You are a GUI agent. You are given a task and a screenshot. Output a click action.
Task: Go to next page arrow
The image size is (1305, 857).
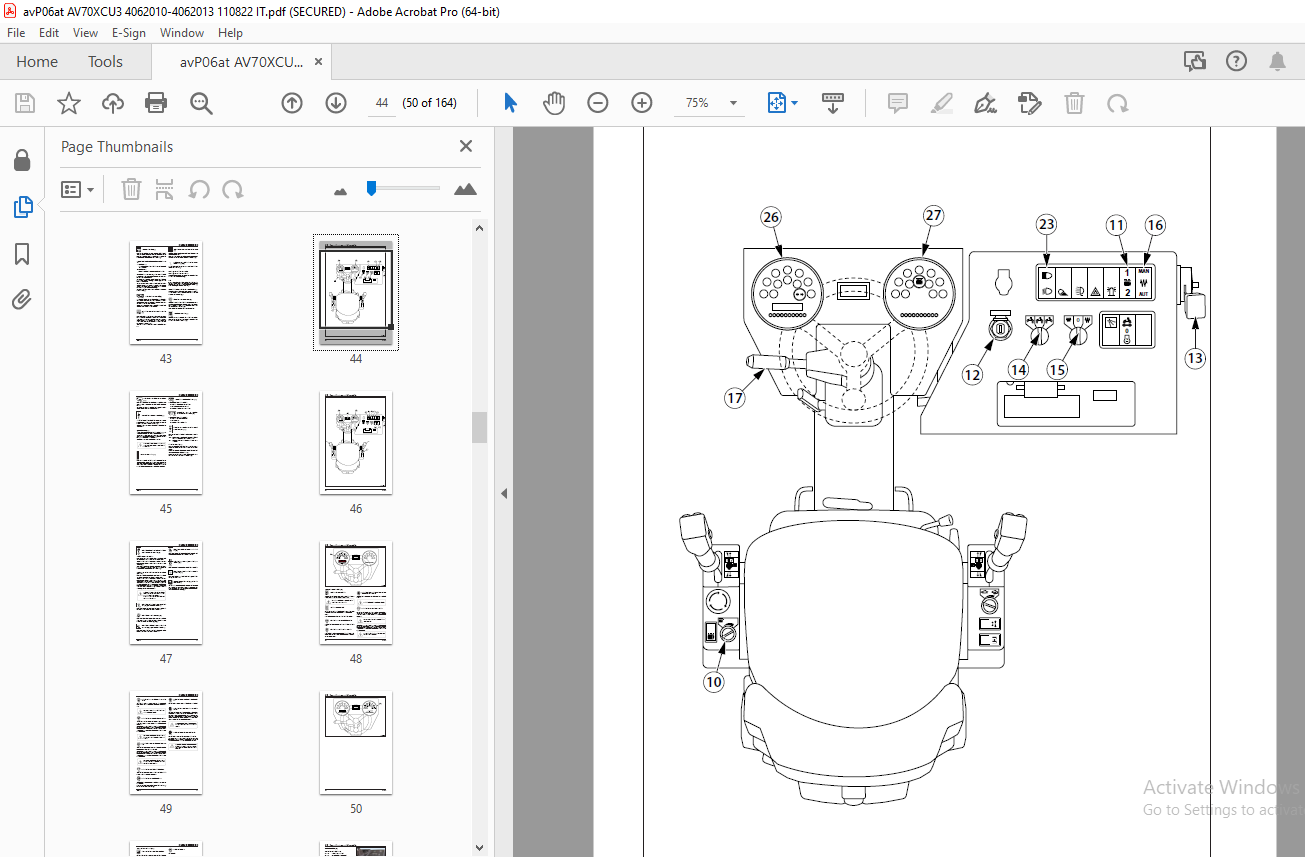336,103
